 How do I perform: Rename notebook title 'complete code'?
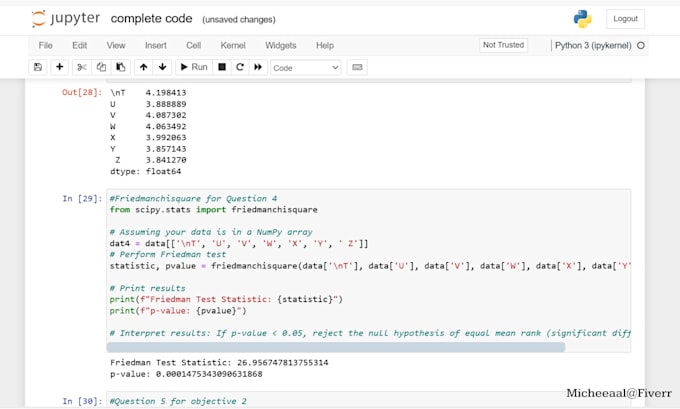pos(151,19)
